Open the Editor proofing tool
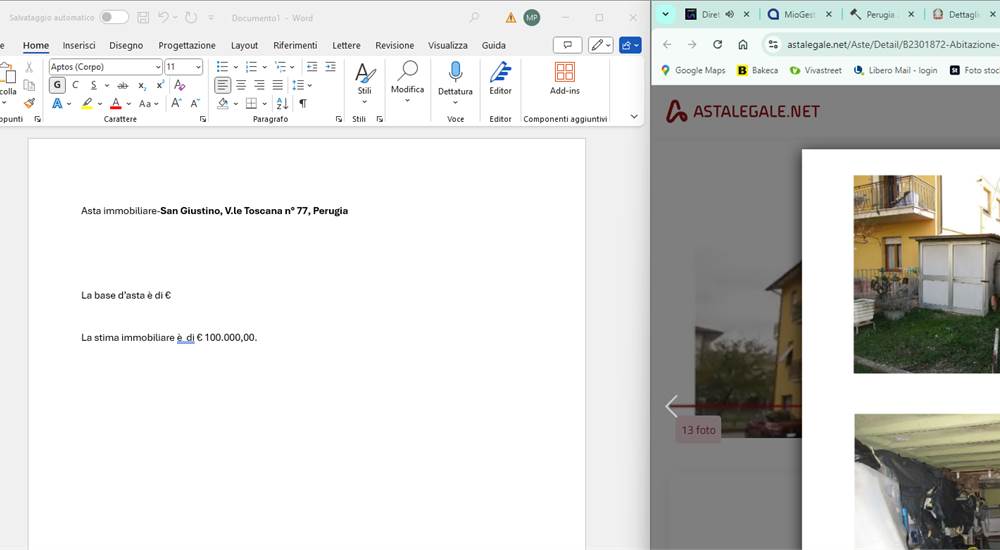 [500, 78]
